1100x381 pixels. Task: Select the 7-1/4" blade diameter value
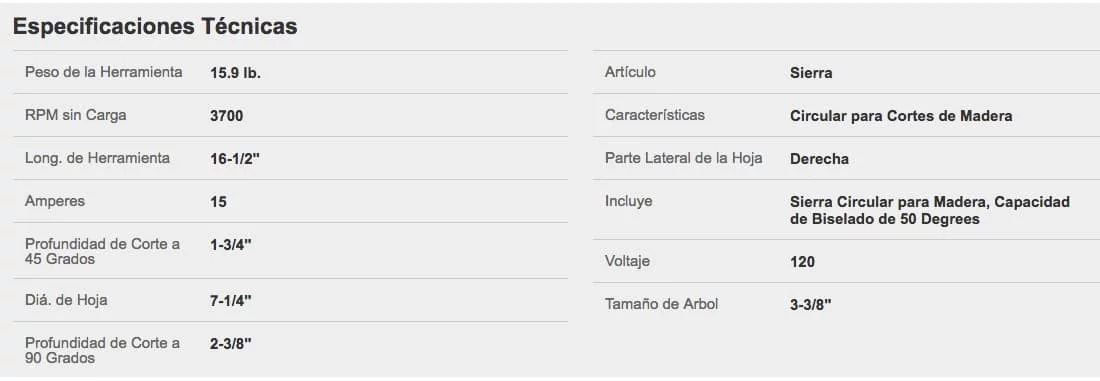coord(231,301)
